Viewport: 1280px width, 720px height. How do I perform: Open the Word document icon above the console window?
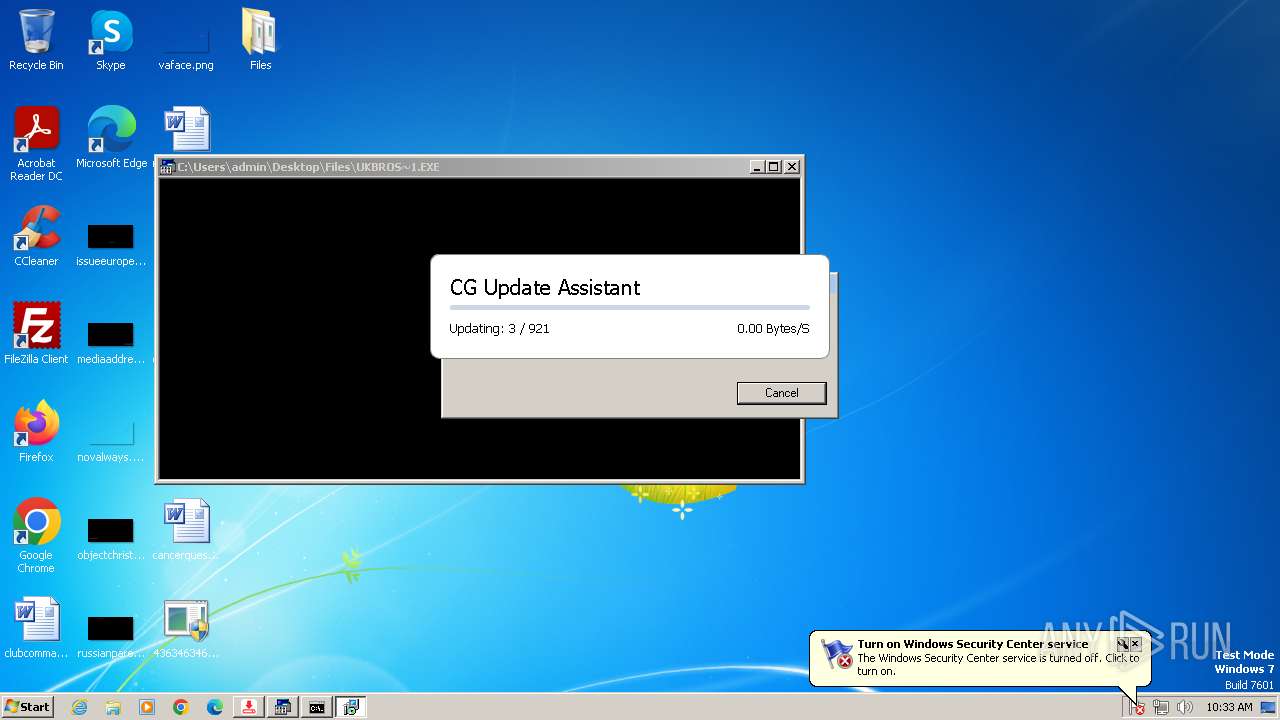click(x=186, y=130)
